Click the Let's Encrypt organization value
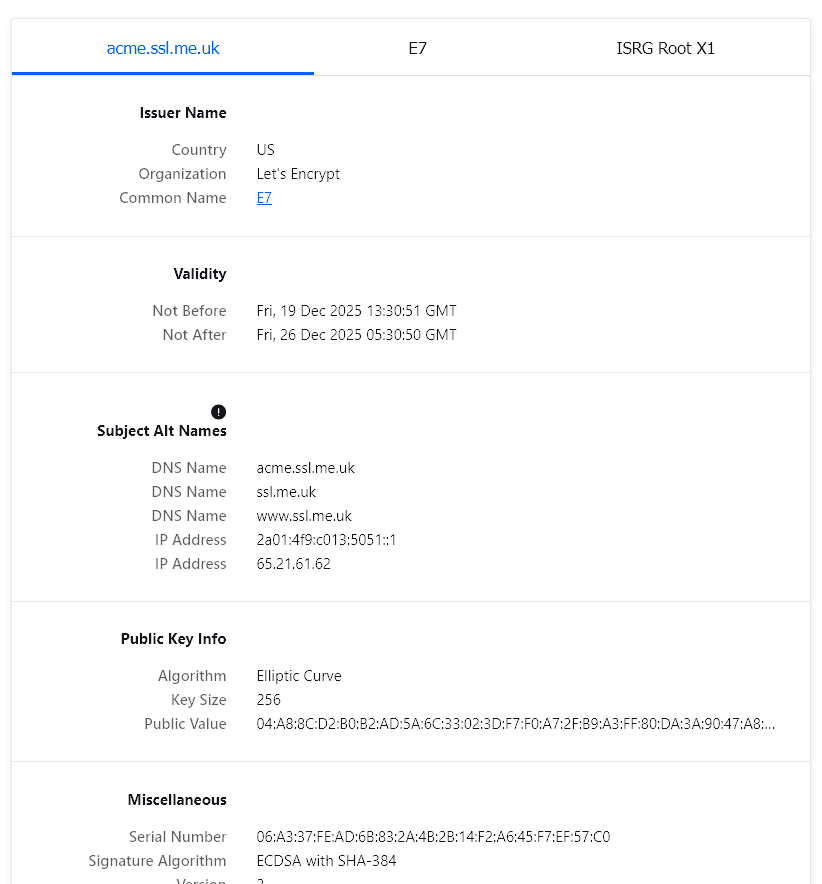Screen dimensions: 822x884 pos(298,174)
